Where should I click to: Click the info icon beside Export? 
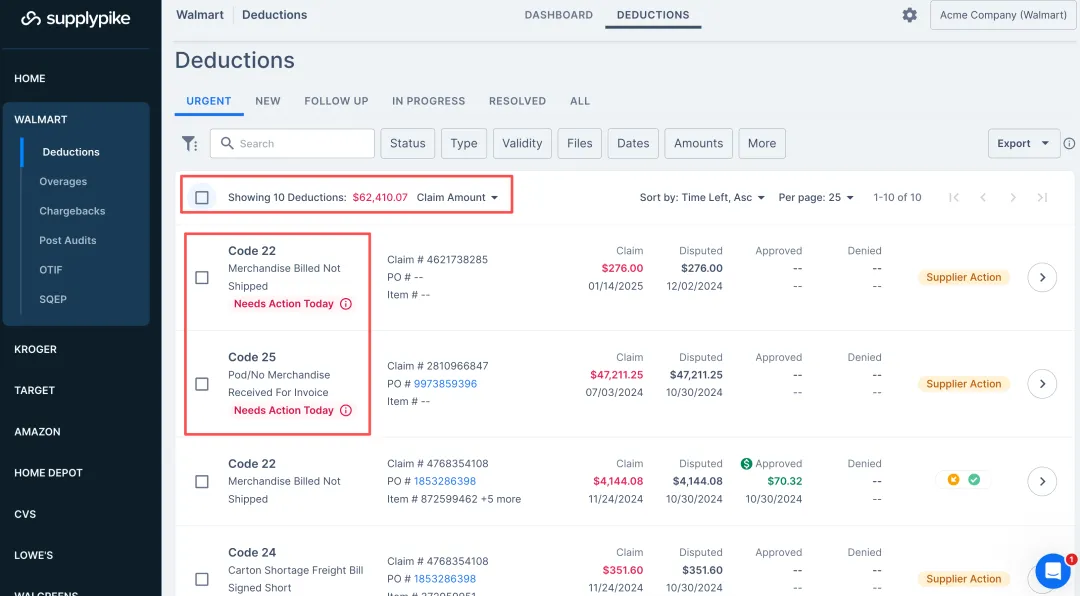click(1069, 144)
